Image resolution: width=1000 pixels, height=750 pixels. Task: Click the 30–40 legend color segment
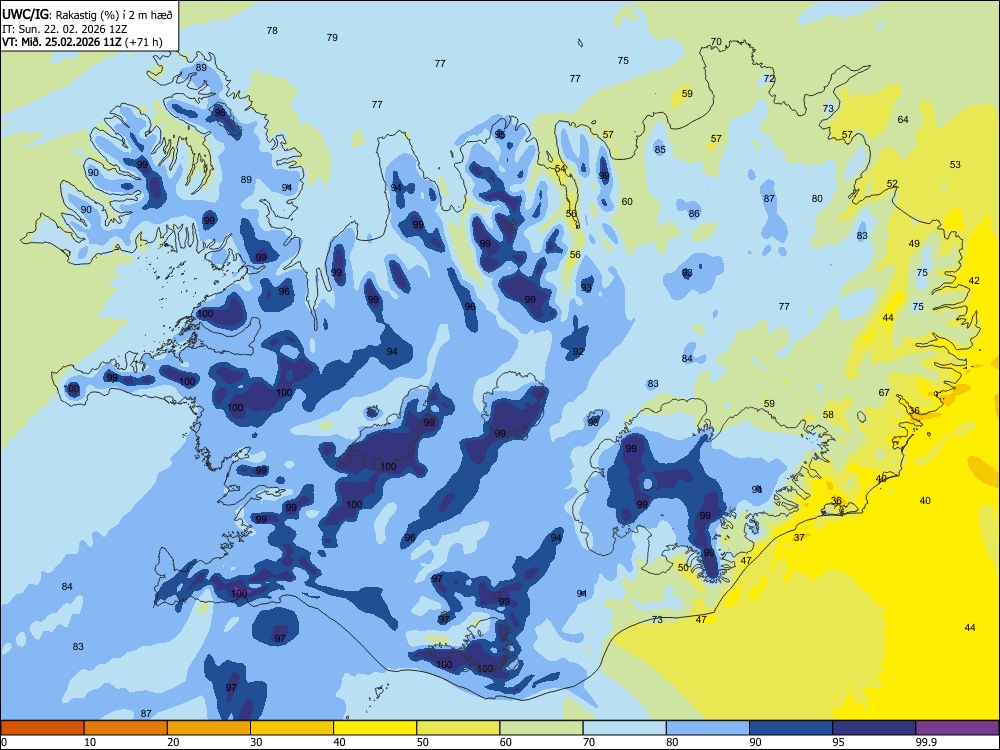pos(292,728)
